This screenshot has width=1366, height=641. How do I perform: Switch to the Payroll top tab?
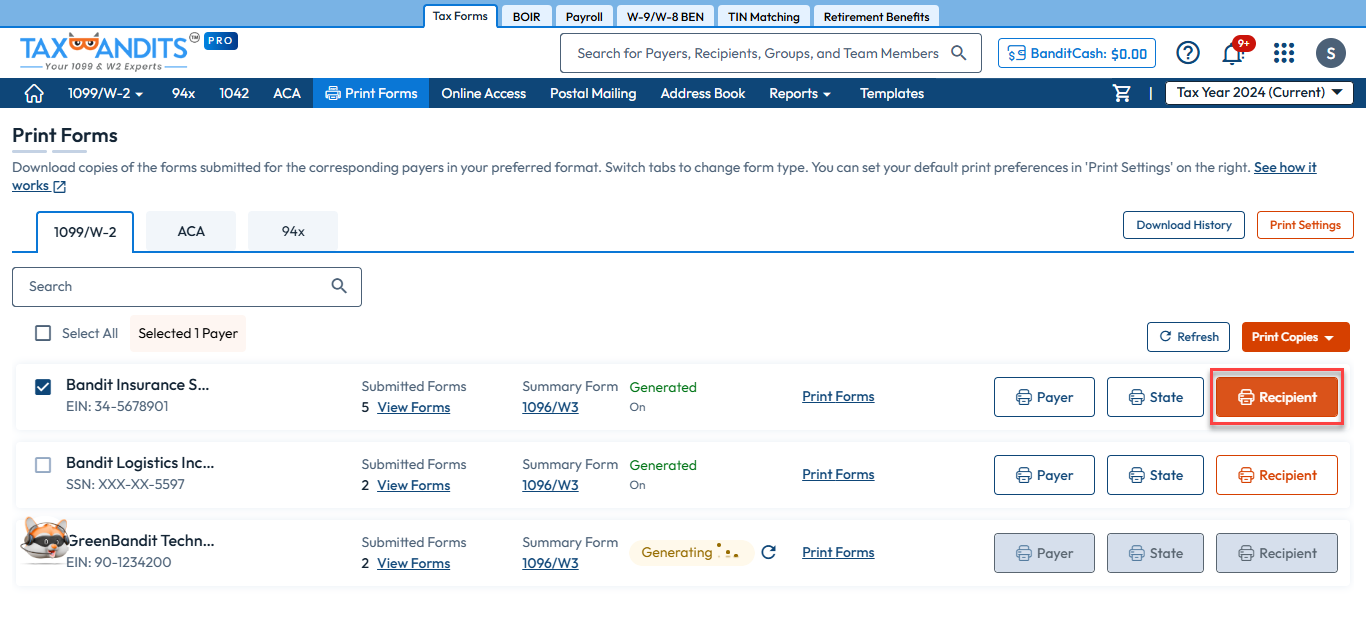click(x=584, y=16)
